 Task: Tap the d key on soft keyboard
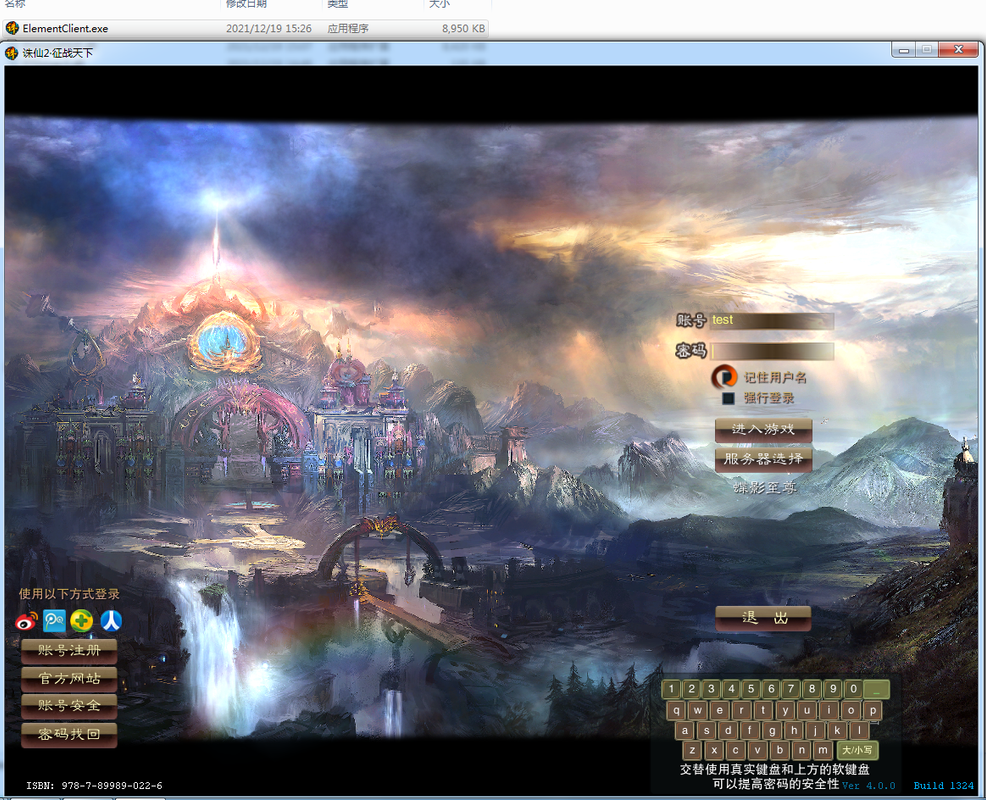point(728,730)
